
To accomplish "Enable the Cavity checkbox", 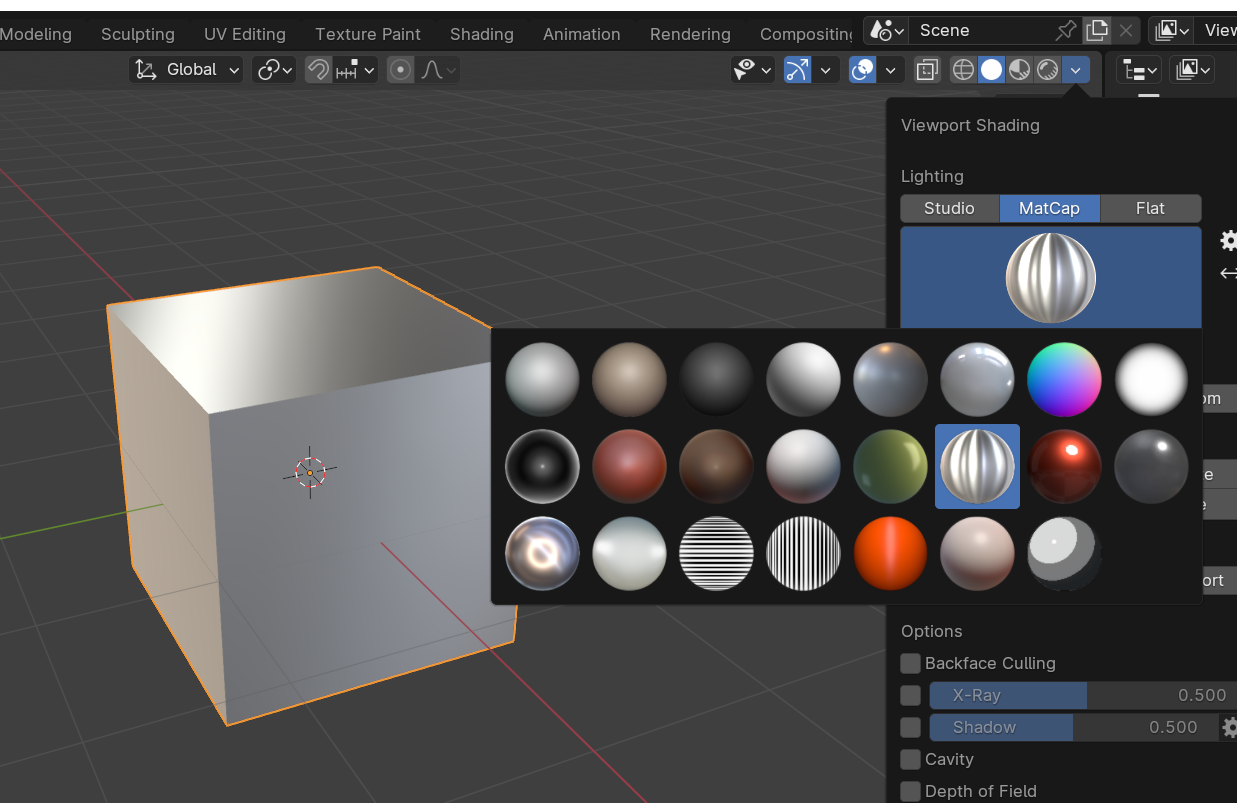I will pos(910,759).
